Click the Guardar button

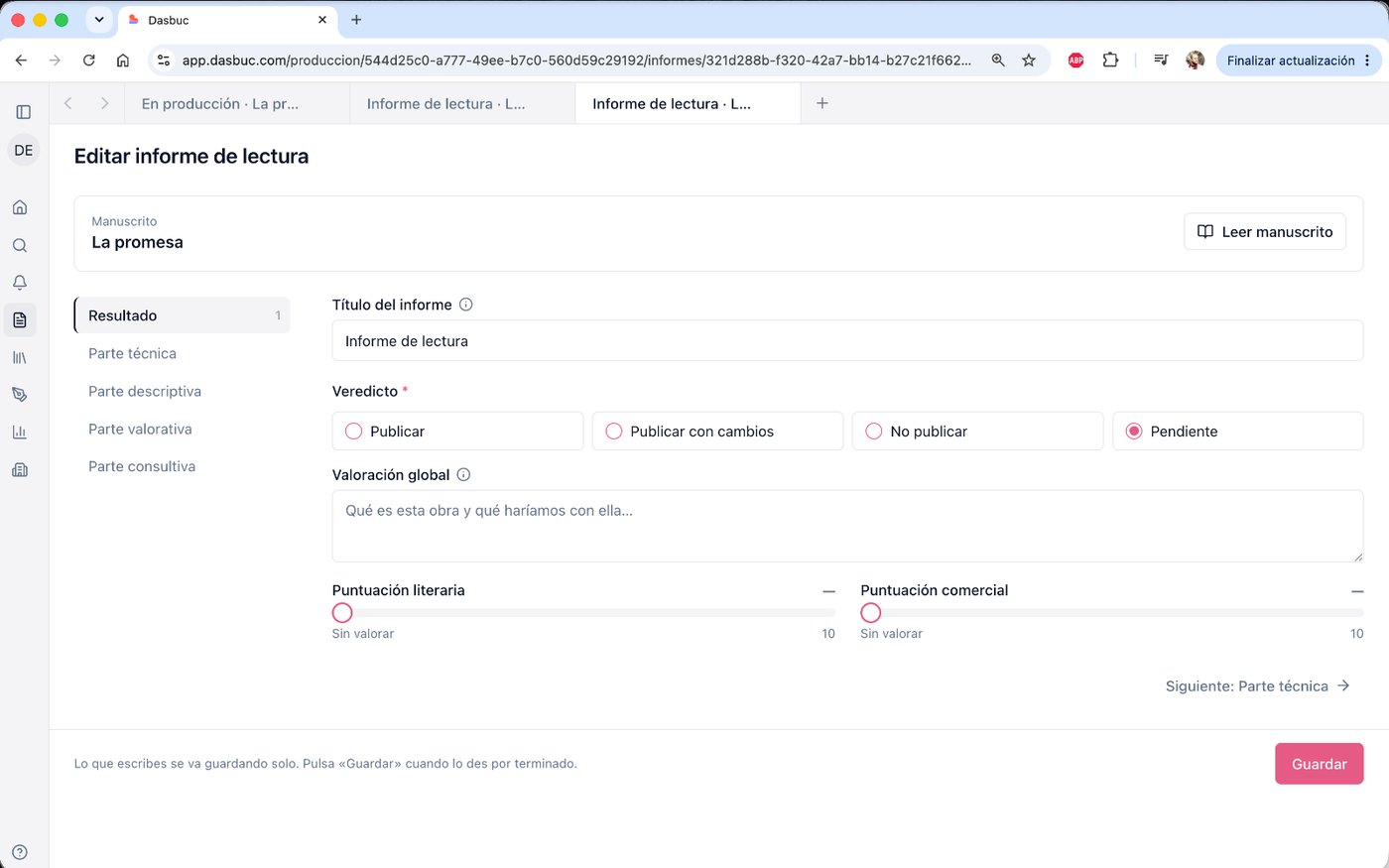(x=1319, y=764)
